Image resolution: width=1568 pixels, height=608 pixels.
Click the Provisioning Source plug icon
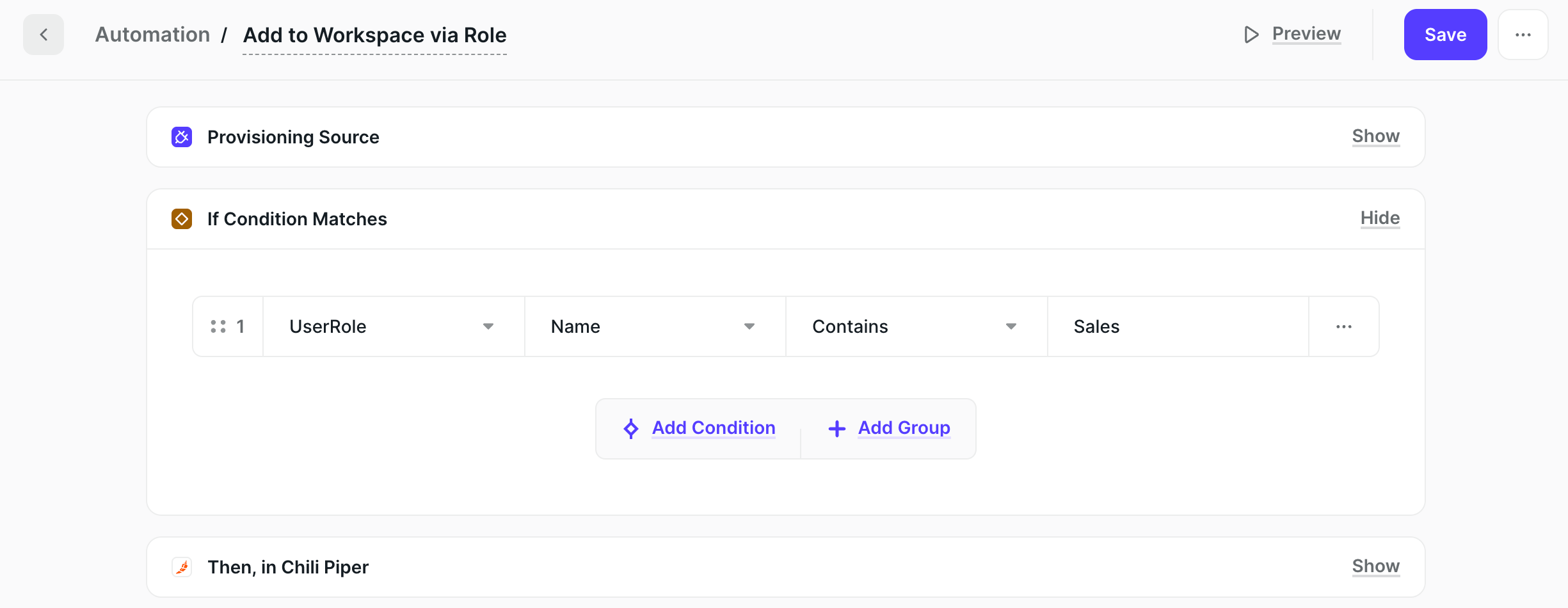point(182,137)
